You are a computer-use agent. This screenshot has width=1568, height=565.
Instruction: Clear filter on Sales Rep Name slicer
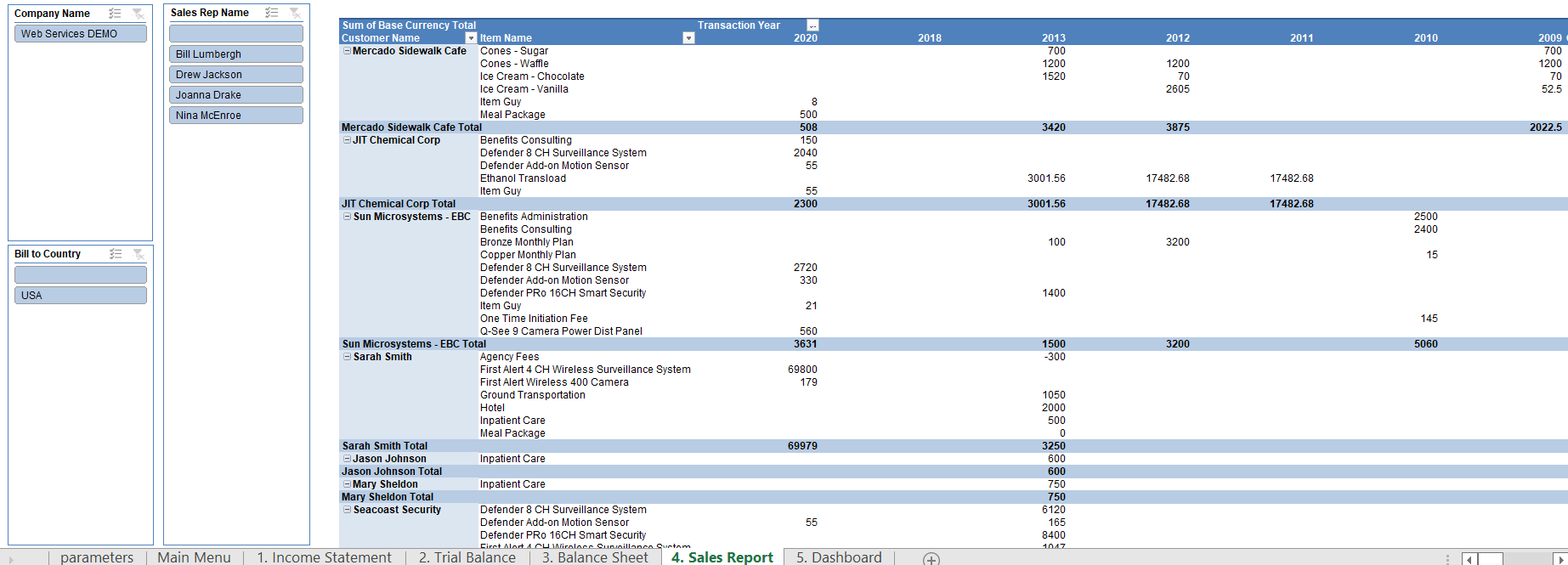coord(295,13)
